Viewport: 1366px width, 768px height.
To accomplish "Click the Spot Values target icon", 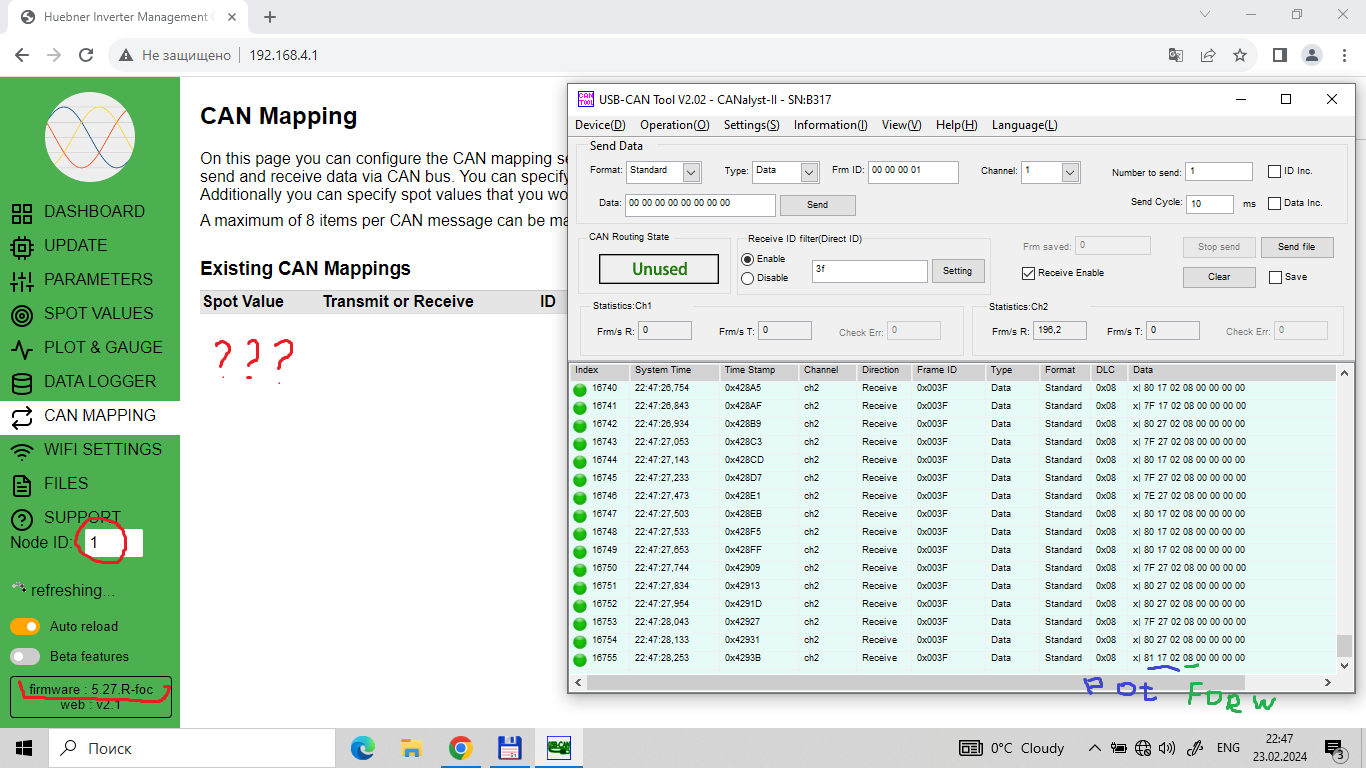I will (x=22, y=314).
